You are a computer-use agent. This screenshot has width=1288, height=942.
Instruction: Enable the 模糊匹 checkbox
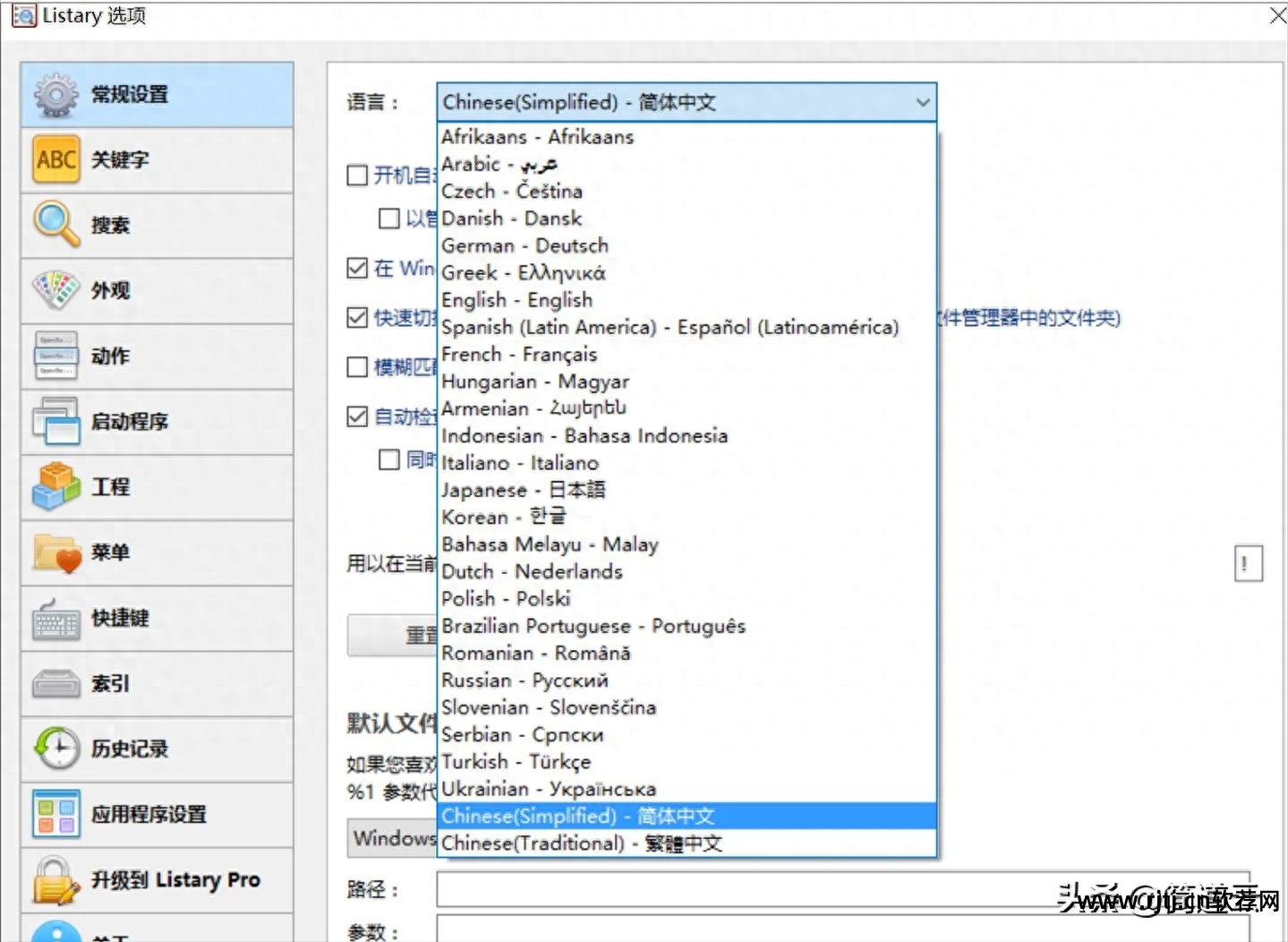pos(357,366)
